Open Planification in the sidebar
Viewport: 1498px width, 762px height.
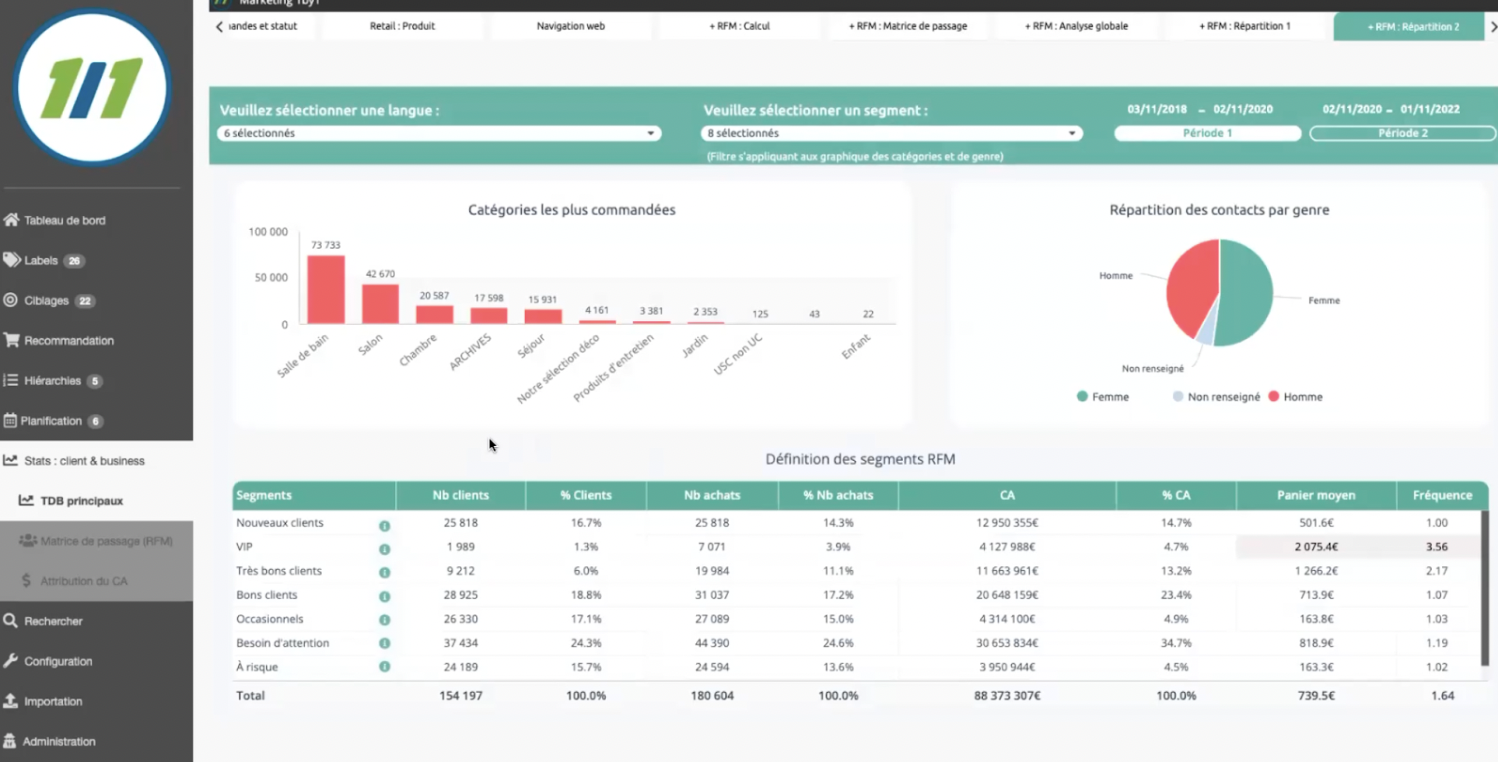tap(51, 420)
